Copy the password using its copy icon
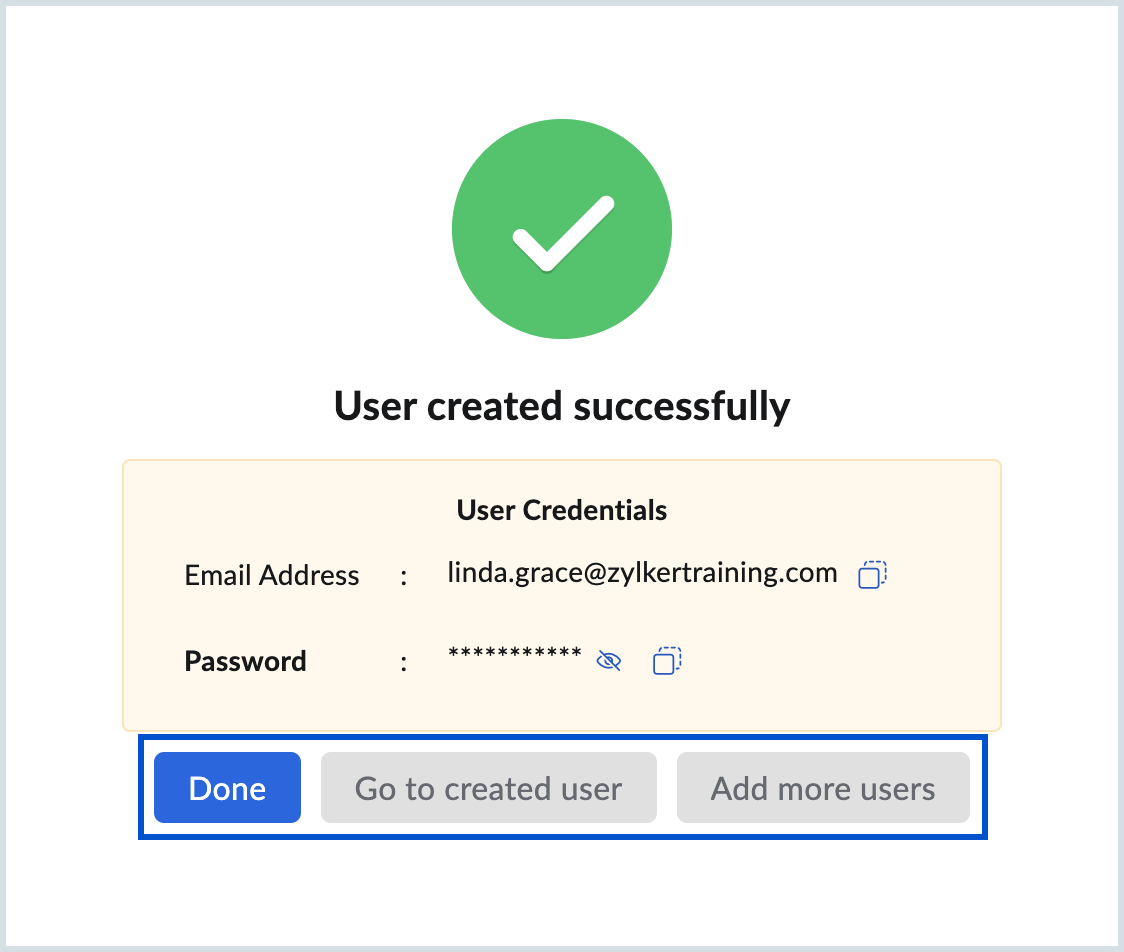This screenshot has height=952, width=1124. pyautogui.click(x=667, y=661)
